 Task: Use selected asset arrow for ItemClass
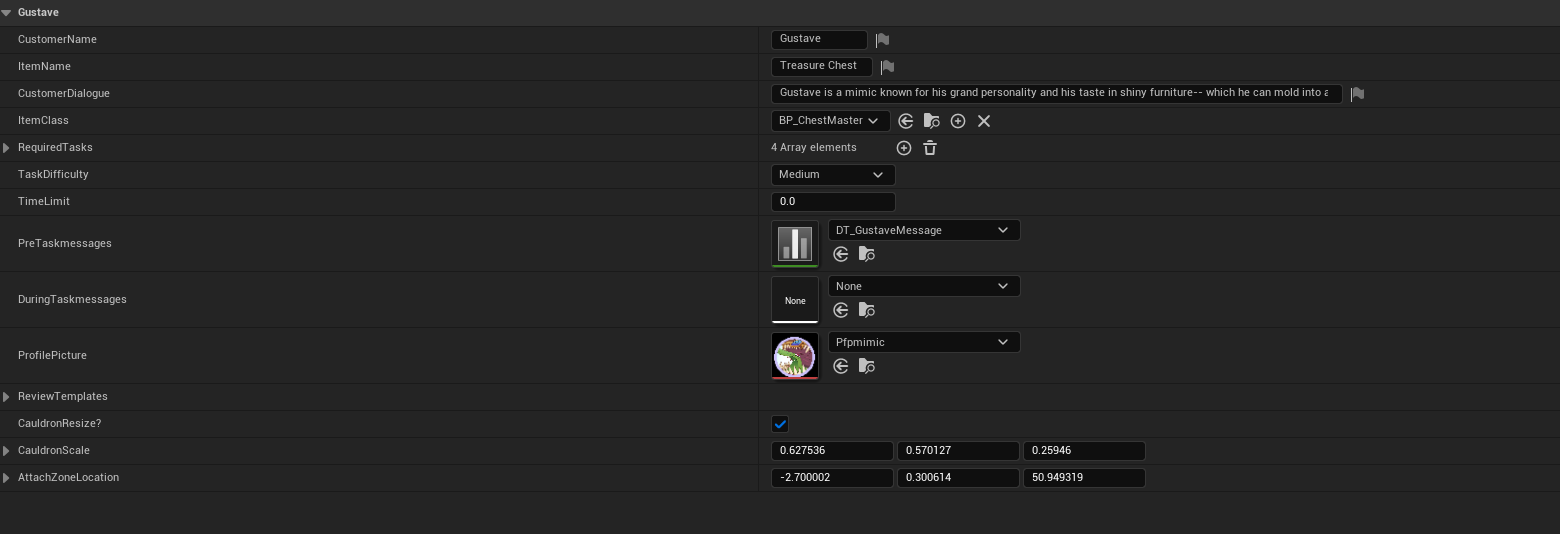tap(906, 121)
